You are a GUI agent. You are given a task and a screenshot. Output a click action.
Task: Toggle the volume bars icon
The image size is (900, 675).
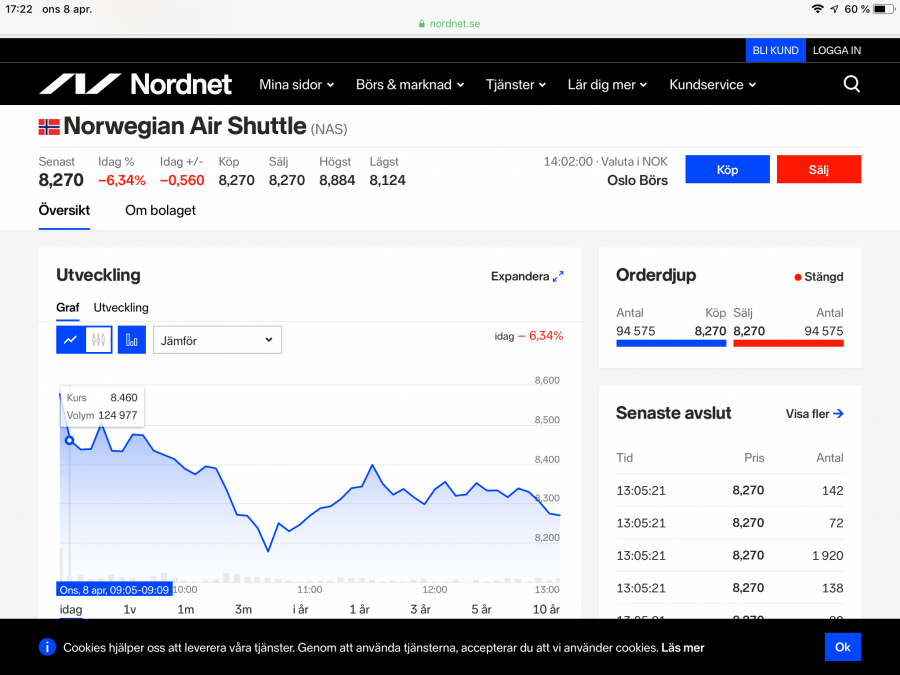[x=132, y=340]
